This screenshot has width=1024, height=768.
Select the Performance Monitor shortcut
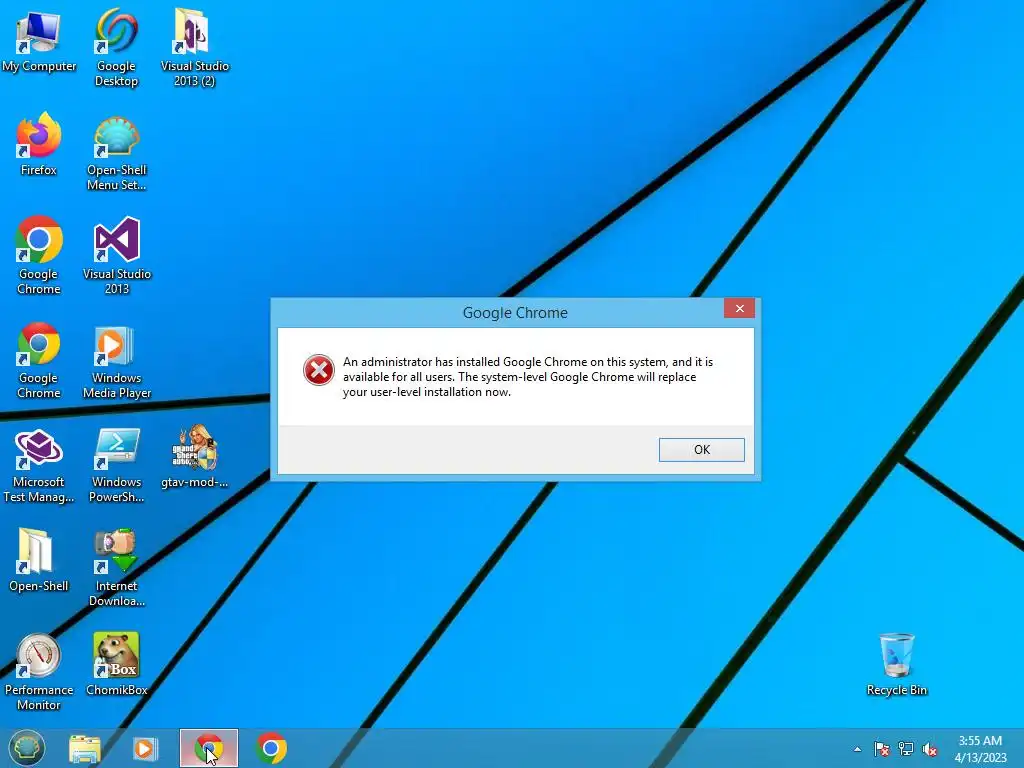39,672
